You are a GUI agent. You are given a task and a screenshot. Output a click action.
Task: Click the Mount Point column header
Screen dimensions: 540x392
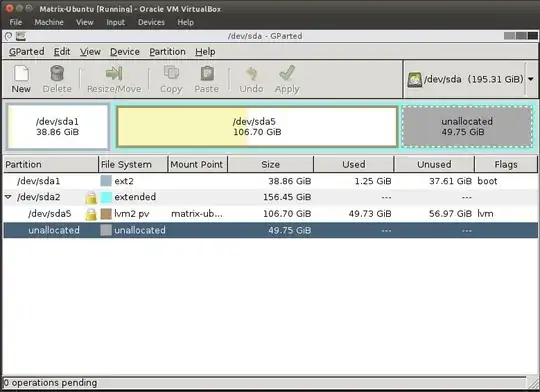198,164
